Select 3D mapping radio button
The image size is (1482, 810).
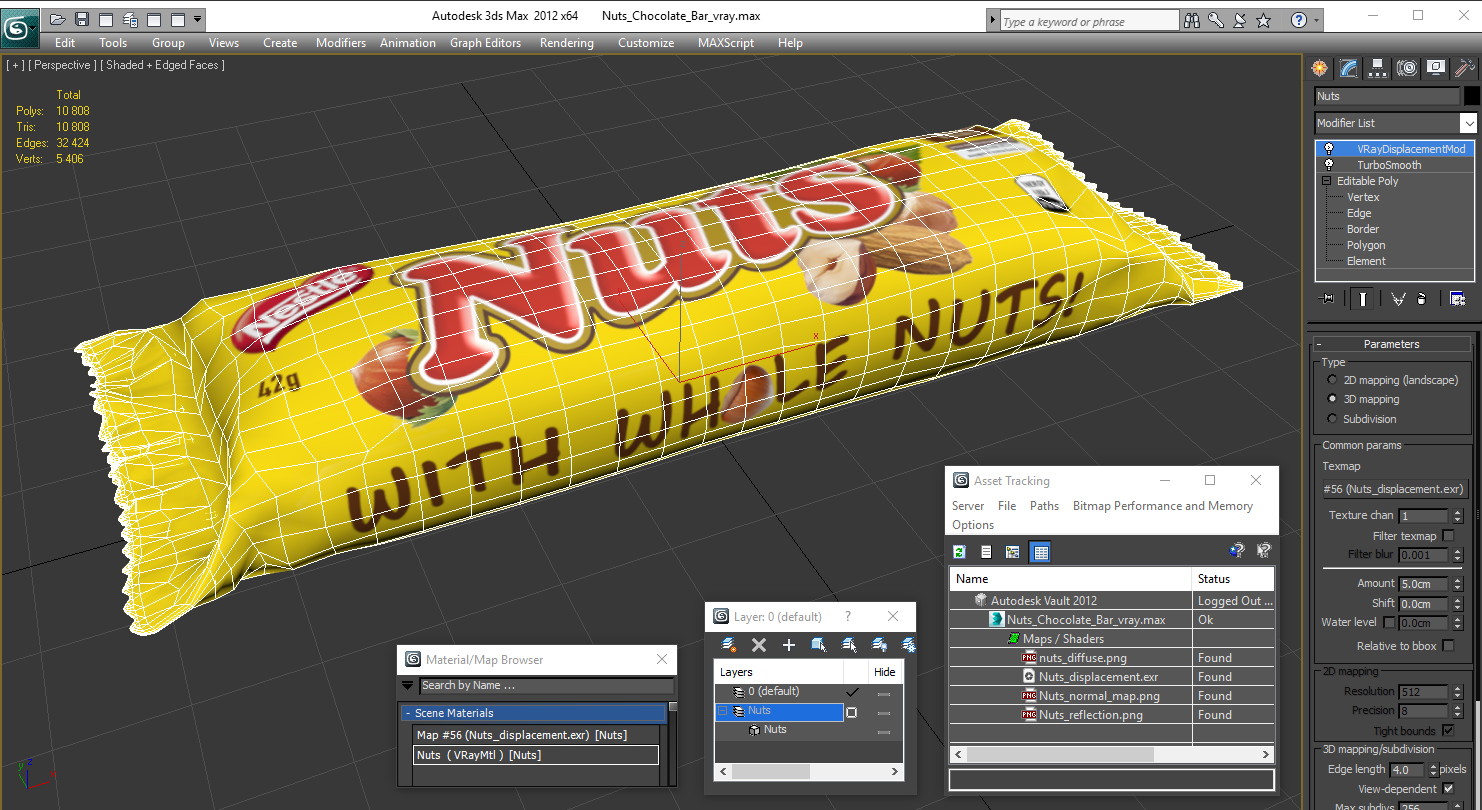tap(1332, 399)
